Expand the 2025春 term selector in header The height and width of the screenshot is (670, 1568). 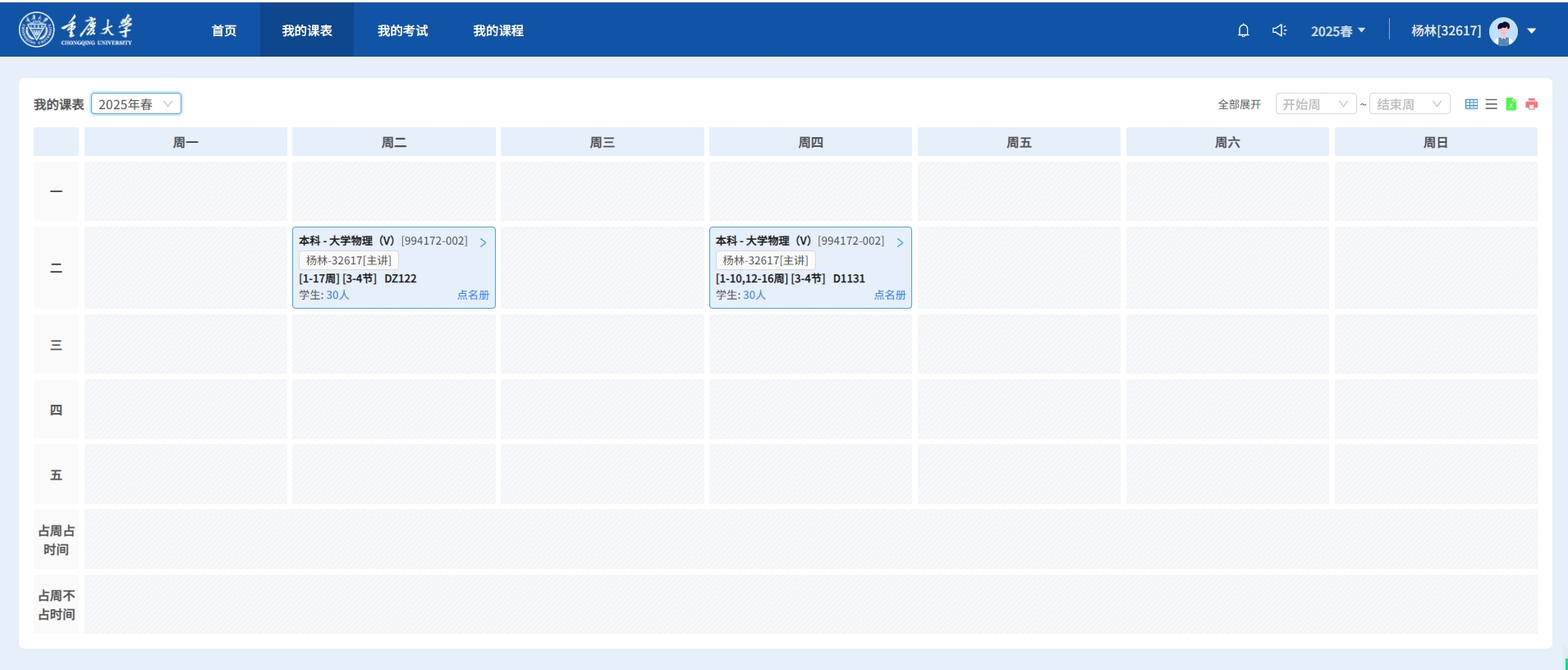1337,31
